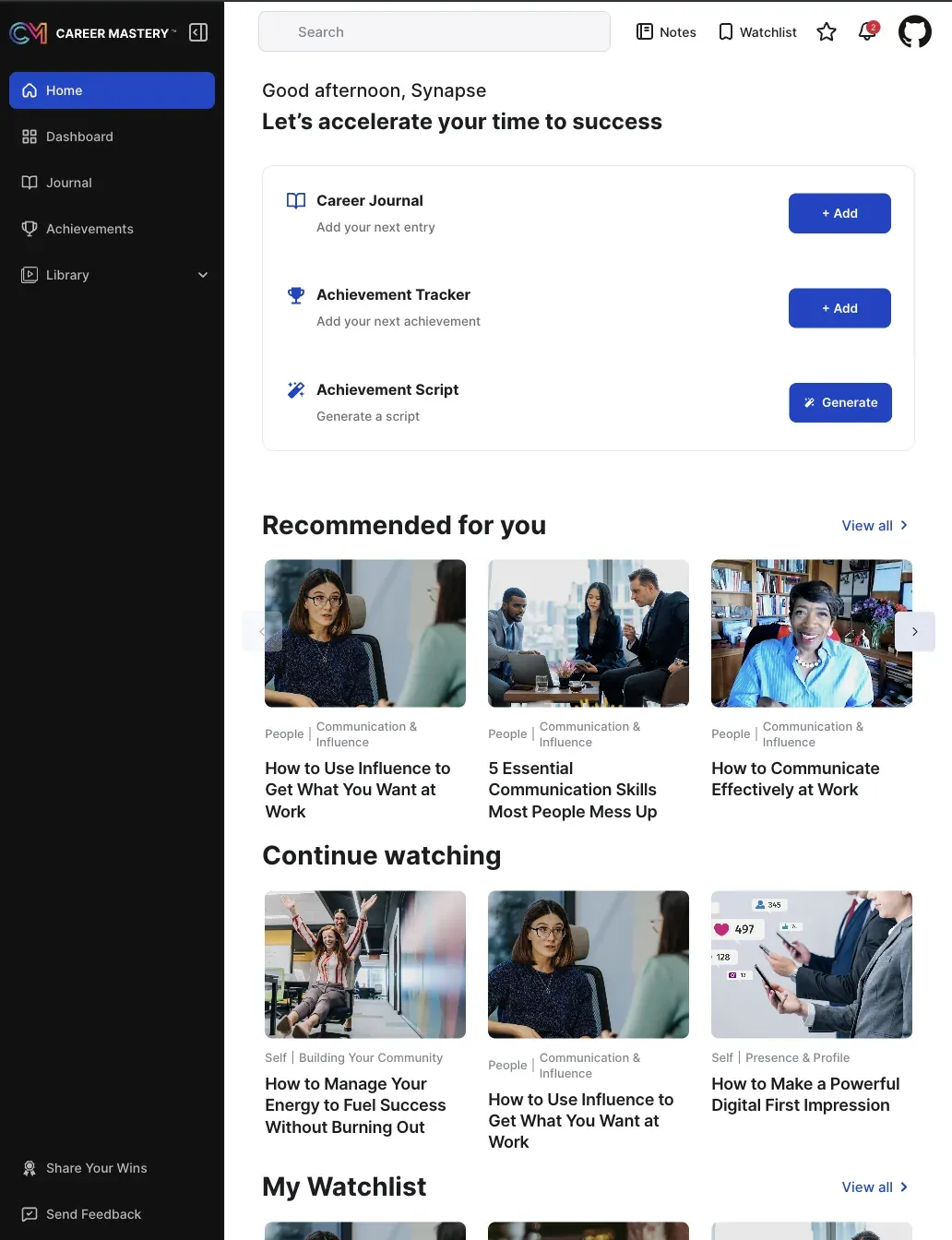This screenshot has height=1240, width=952.
Task: Add an achievement in Achievement Tracker
Action: point(839,308)
